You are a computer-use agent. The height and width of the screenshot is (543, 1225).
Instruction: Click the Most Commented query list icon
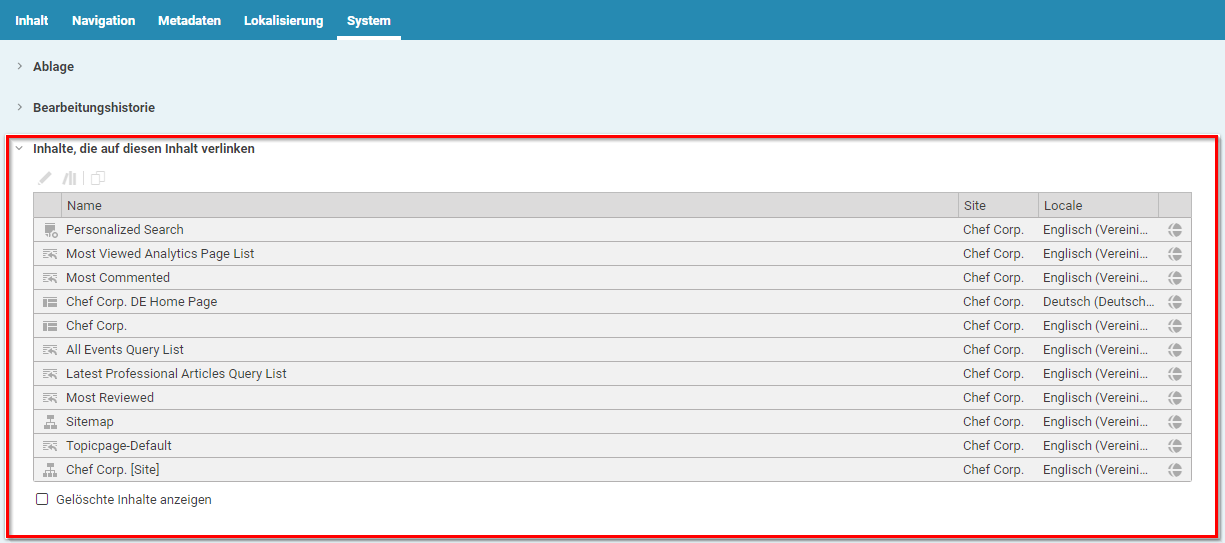50,278
